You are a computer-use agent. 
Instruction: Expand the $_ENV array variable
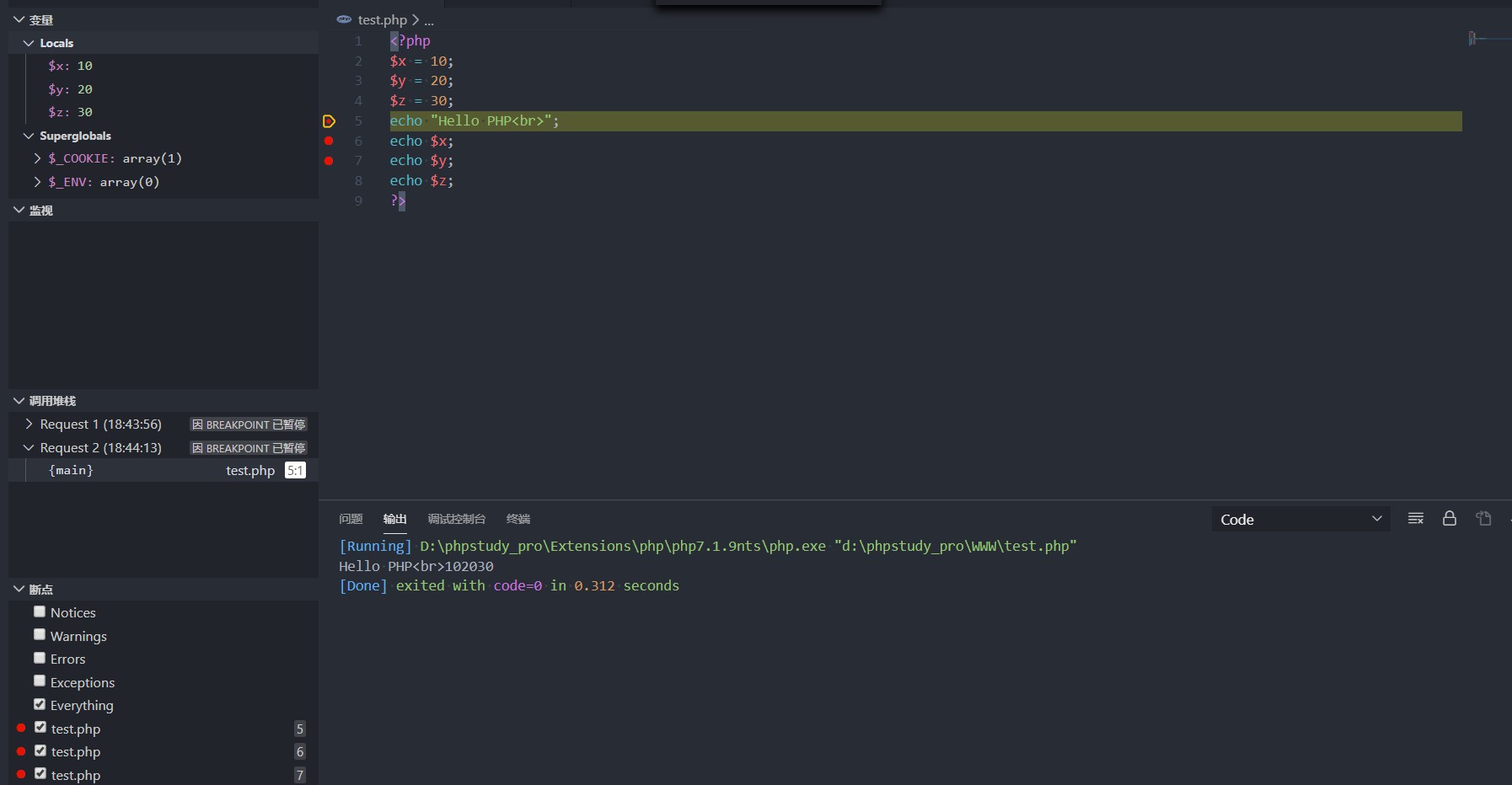coord(37,182)
